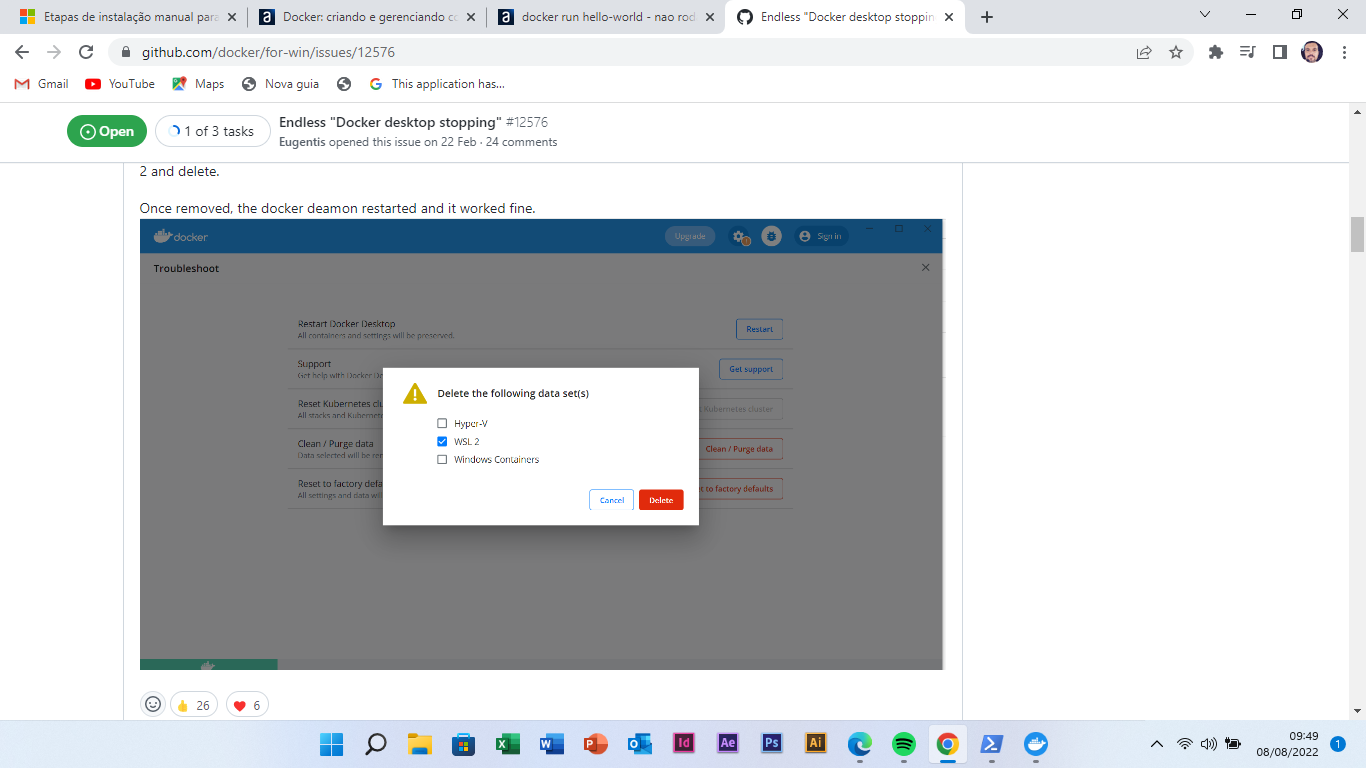Click the page scrollbar thumb
This screenshot has width=1366, height=768.
pos(1357,234)
